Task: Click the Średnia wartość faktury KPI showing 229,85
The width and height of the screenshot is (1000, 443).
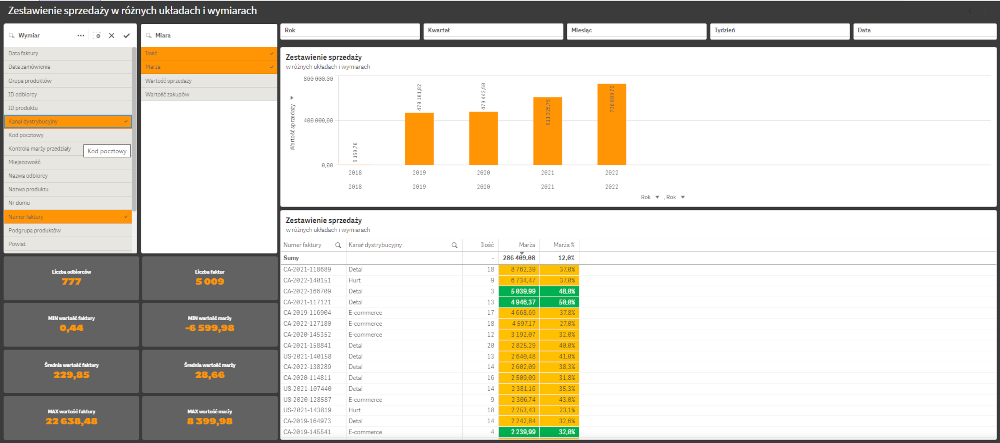Action: point(71,371)
